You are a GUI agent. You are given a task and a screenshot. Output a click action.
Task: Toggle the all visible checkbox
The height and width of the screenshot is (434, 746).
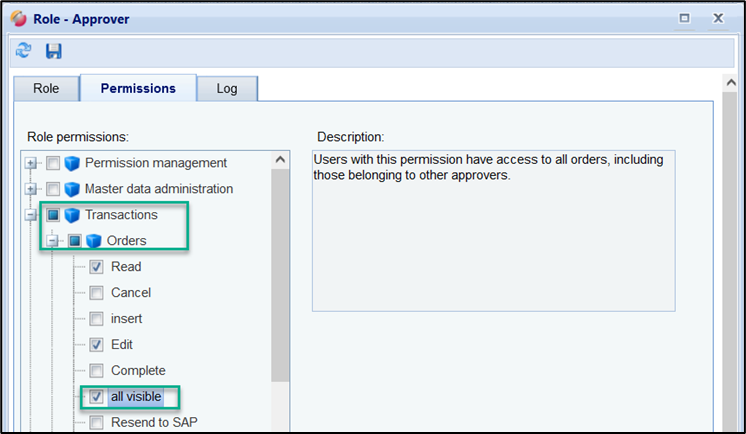pyautogui.click(x=96, y=397)
